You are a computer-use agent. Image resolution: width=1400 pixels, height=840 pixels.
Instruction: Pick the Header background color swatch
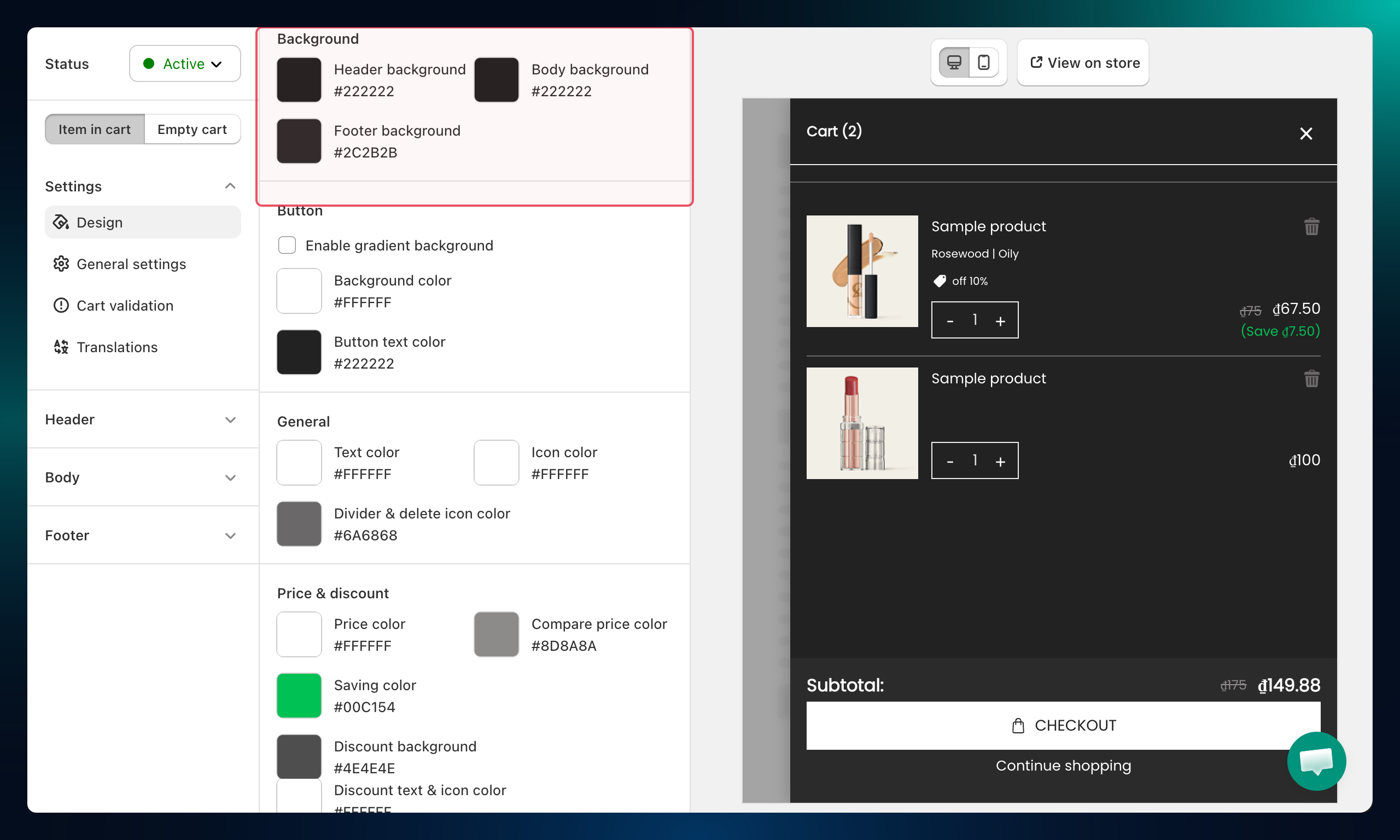pyautogui.click(x=299, y=80)
